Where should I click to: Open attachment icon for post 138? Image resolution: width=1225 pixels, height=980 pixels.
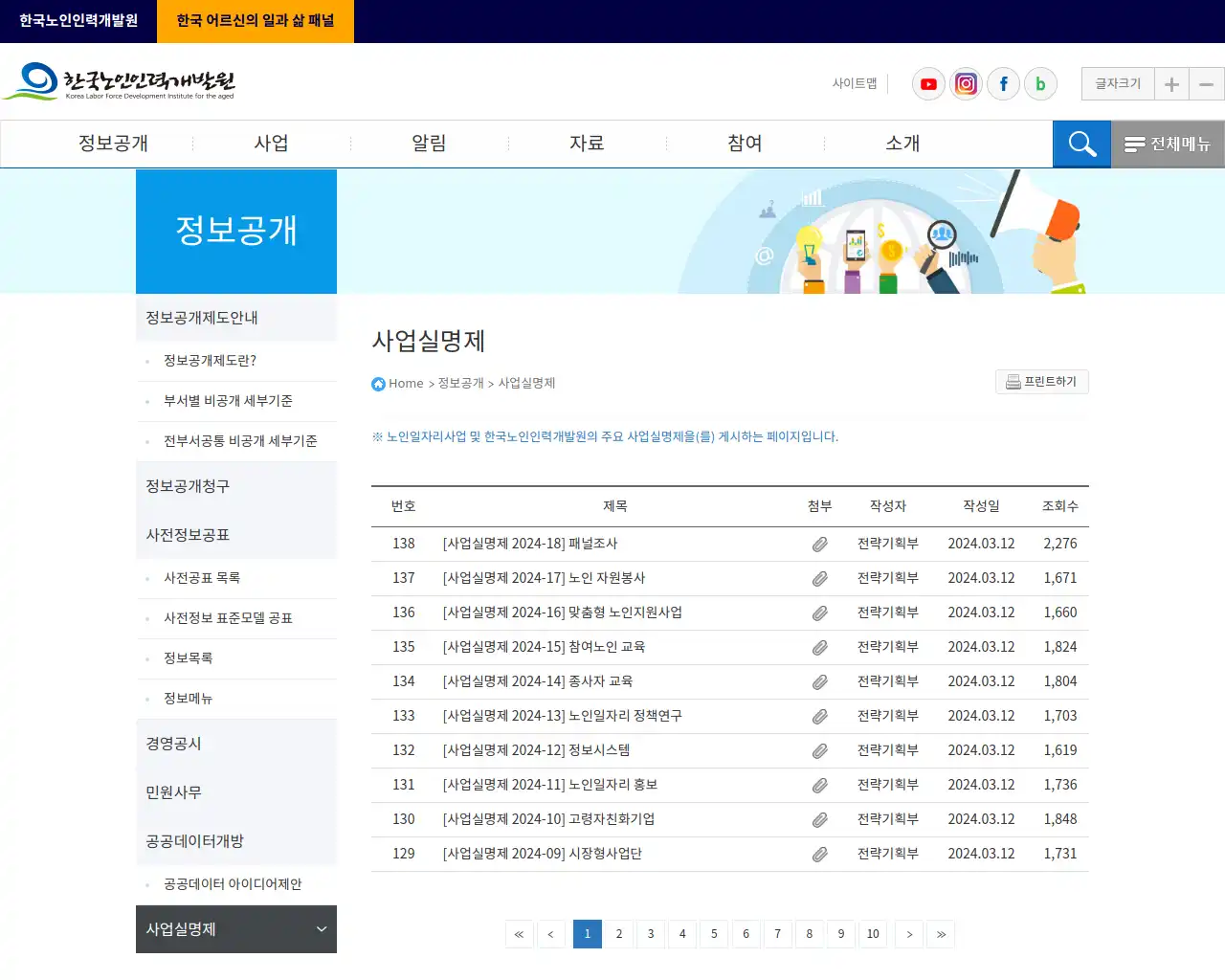(x=820, y=545)
